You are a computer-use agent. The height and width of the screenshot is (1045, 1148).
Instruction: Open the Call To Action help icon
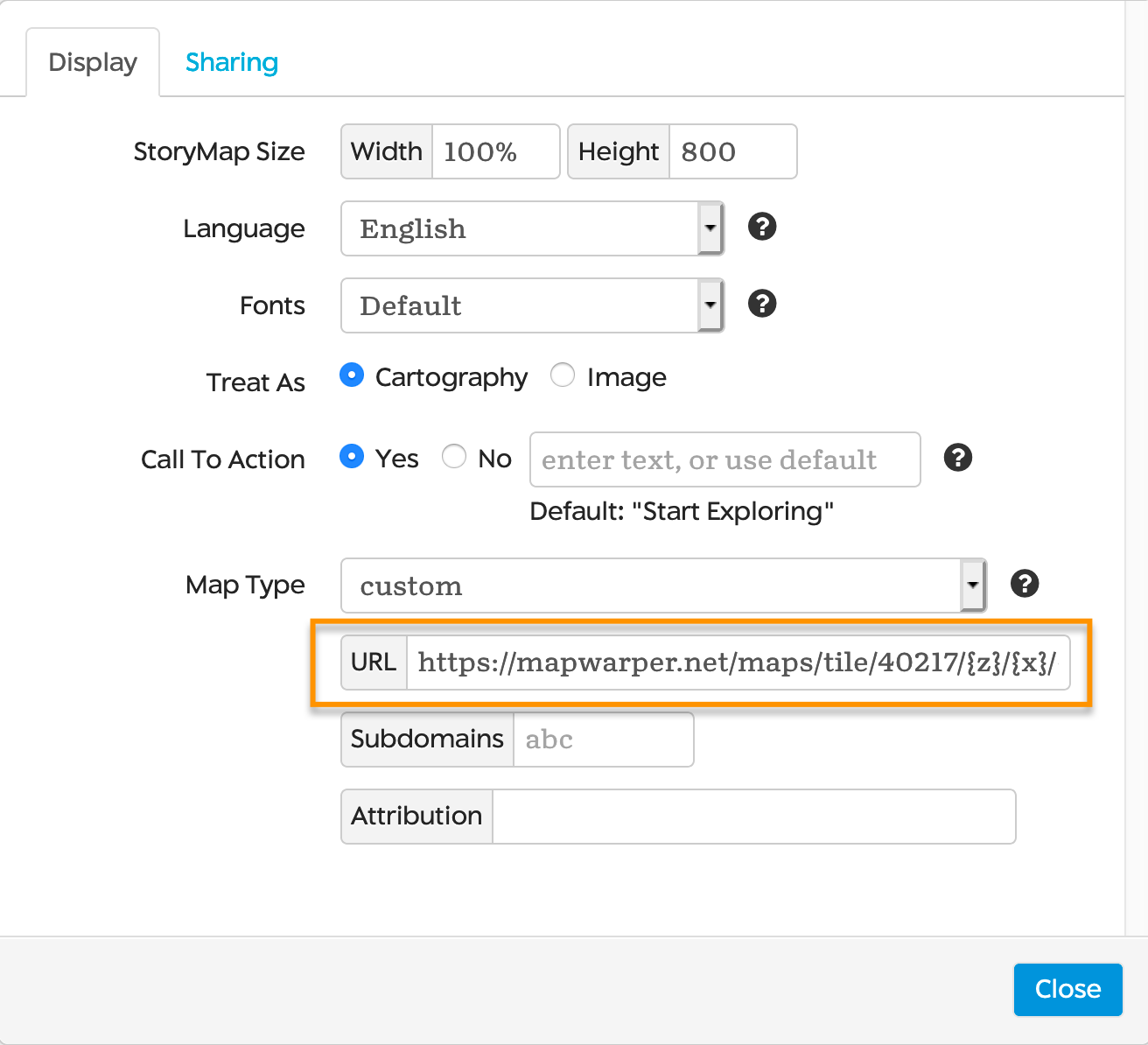(x=957, y=458)
